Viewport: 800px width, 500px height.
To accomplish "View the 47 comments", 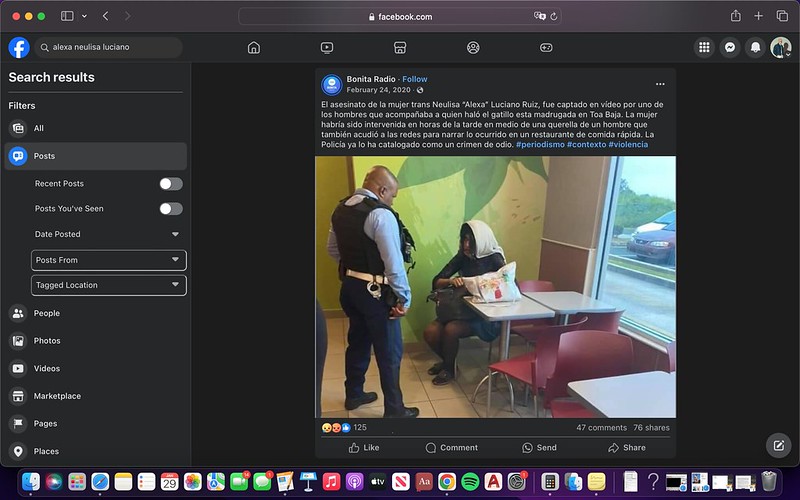I will (602, 428).
